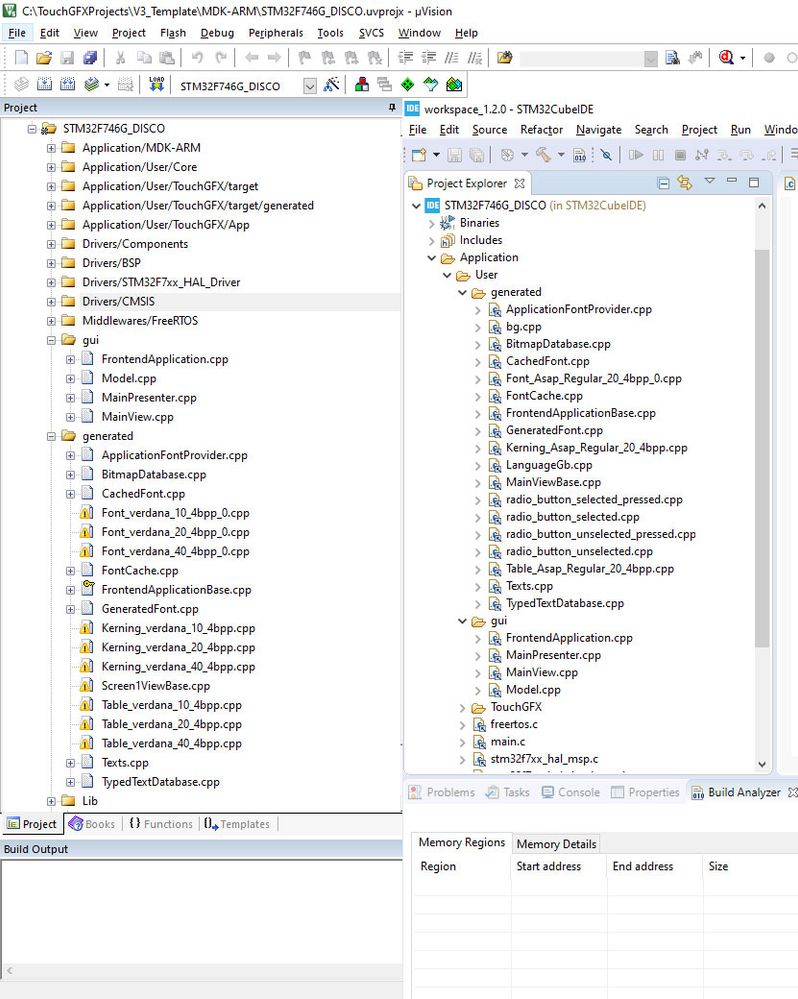Switch to the Functions tab in µVision

[160, 824]
